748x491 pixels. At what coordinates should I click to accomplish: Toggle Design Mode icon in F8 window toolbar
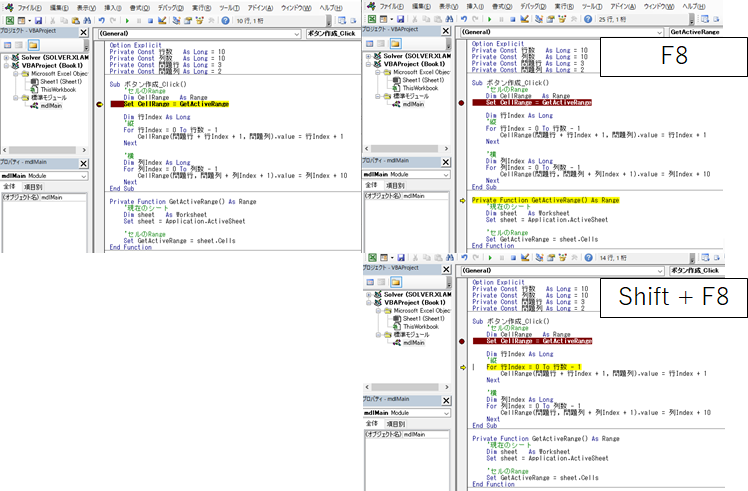(524, 19)
